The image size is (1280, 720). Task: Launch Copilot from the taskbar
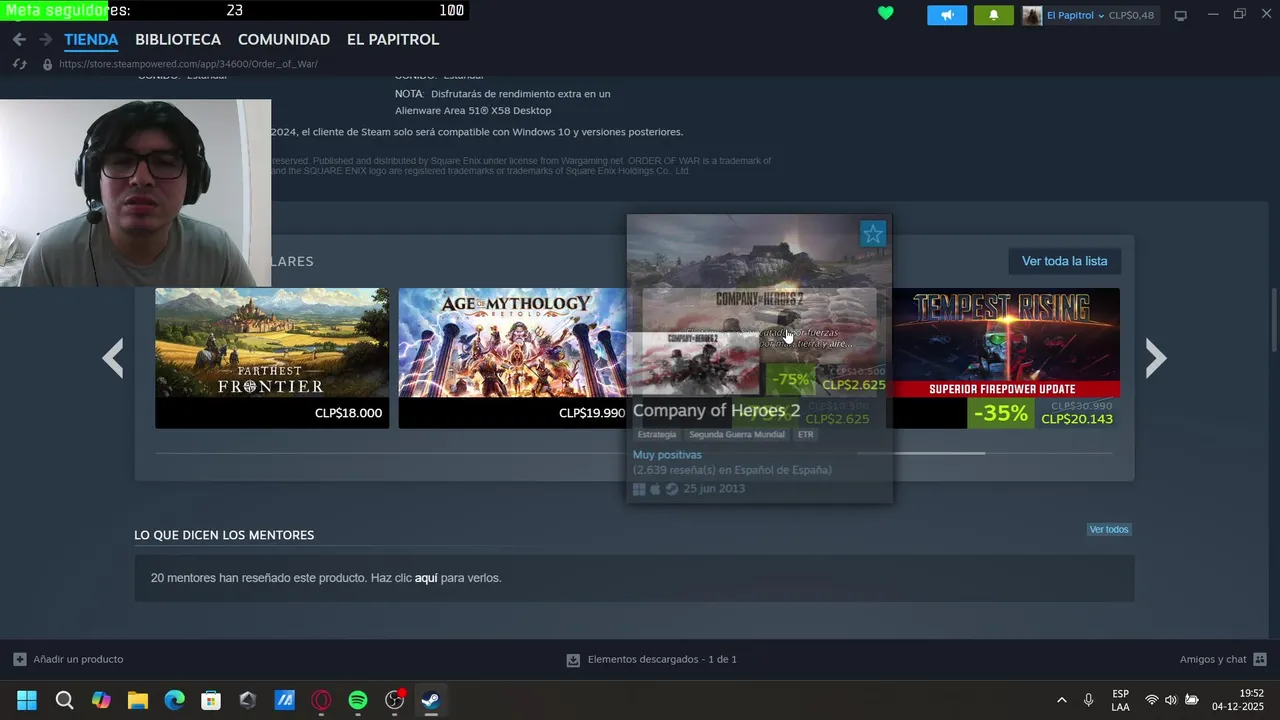[101, 700]
